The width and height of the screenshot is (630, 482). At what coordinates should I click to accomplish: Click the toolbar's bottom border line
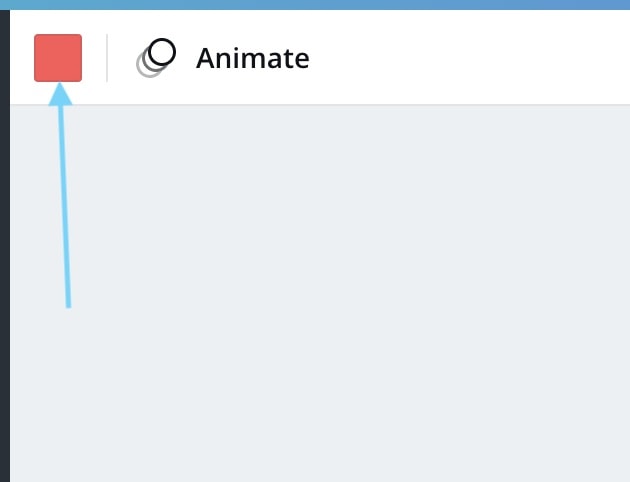click(x=320, y=104)
